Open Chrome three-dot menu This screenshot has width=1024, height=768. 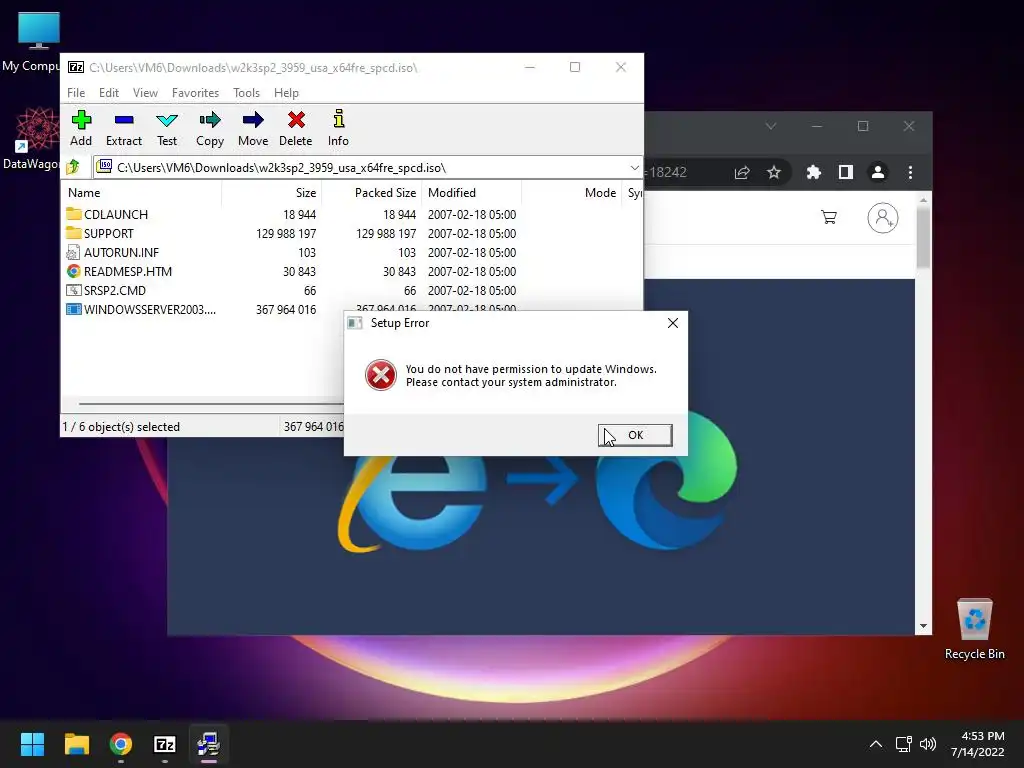pos(910,172)
